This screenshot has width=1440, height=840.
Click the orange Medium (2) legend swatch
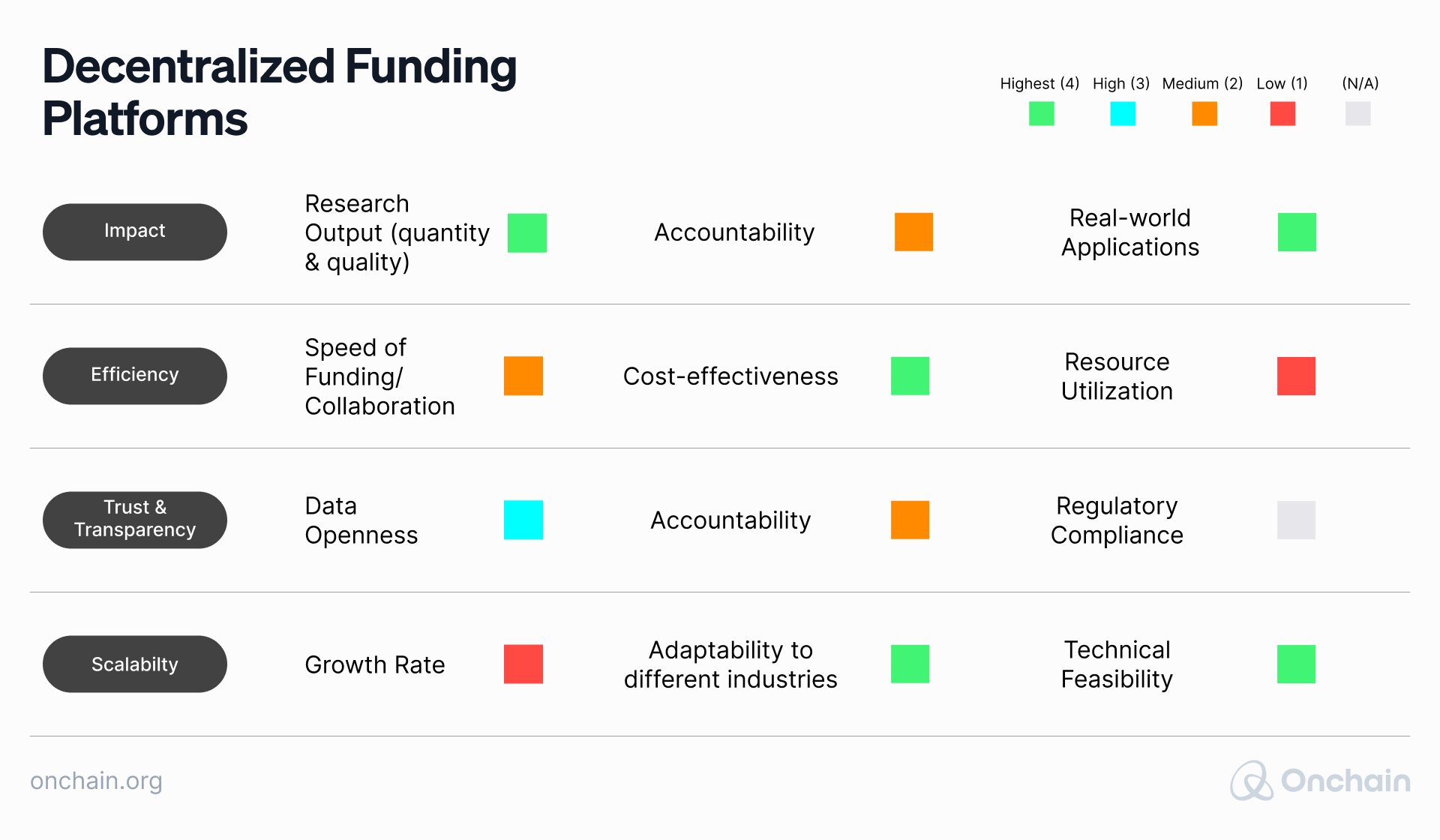tap(1204, 114)
